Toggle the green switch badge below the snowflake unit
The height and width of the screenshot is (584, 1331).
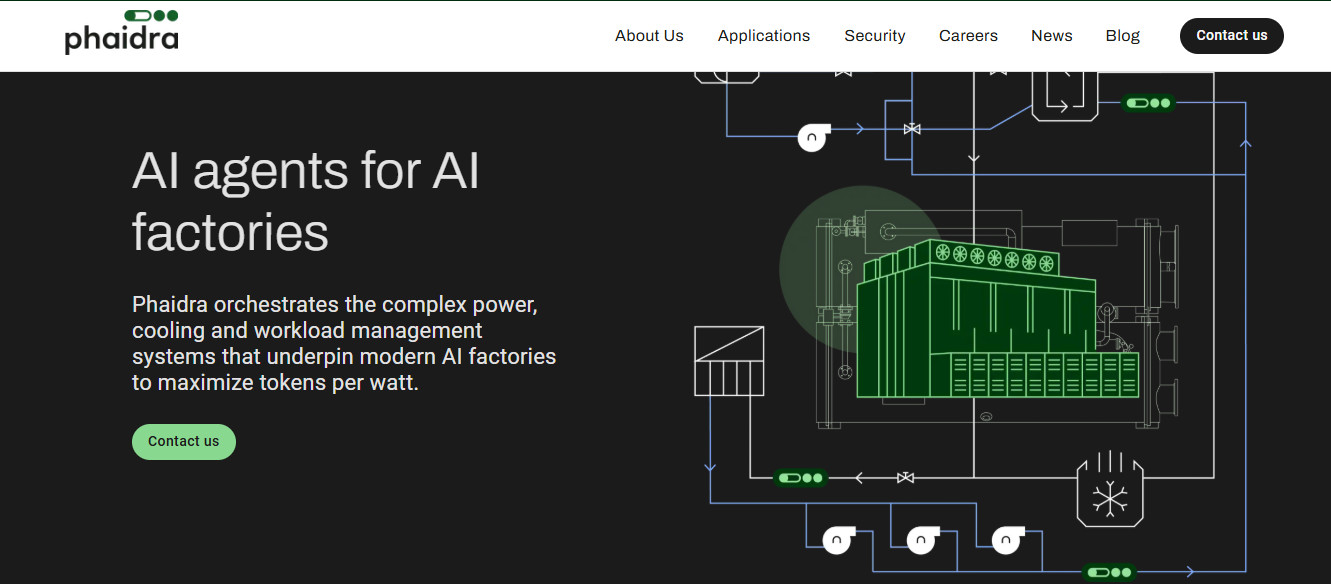coord(1109,572)
